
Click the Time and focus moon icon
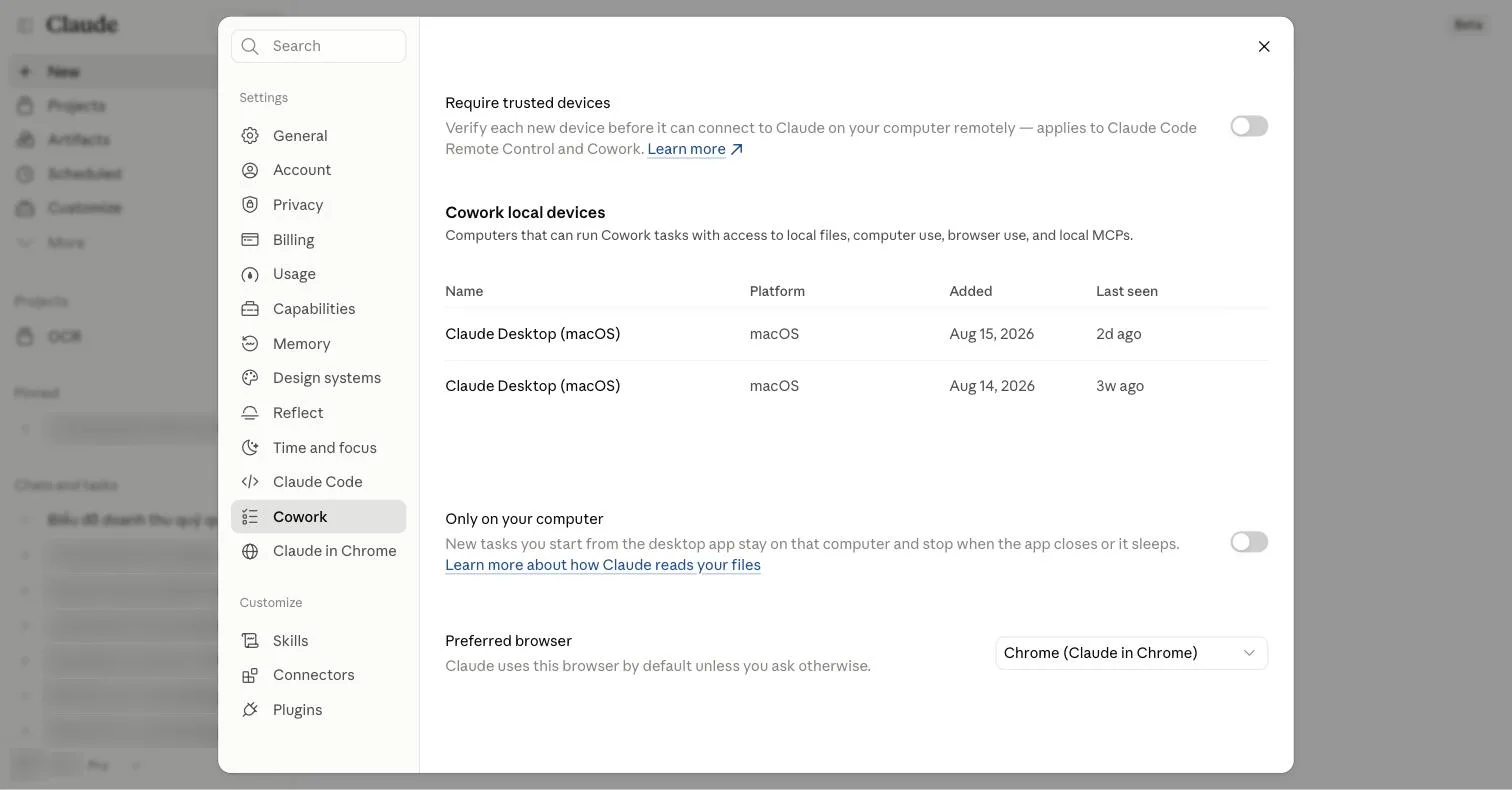pos(250,448)
